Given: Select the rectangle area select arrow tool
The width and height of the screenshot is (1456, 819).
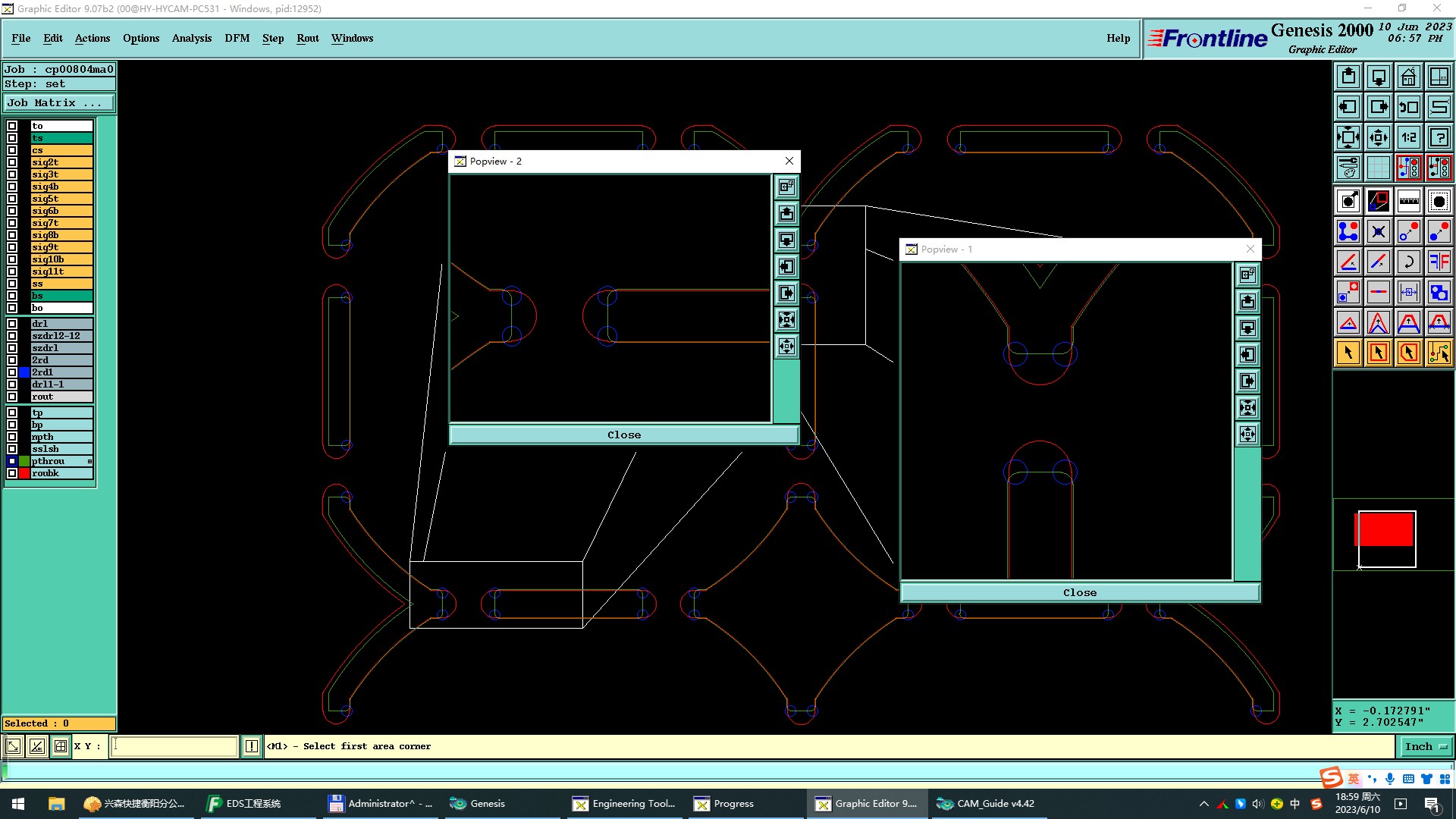Looking at the screenshot, I should click(x=1378, y=353).
